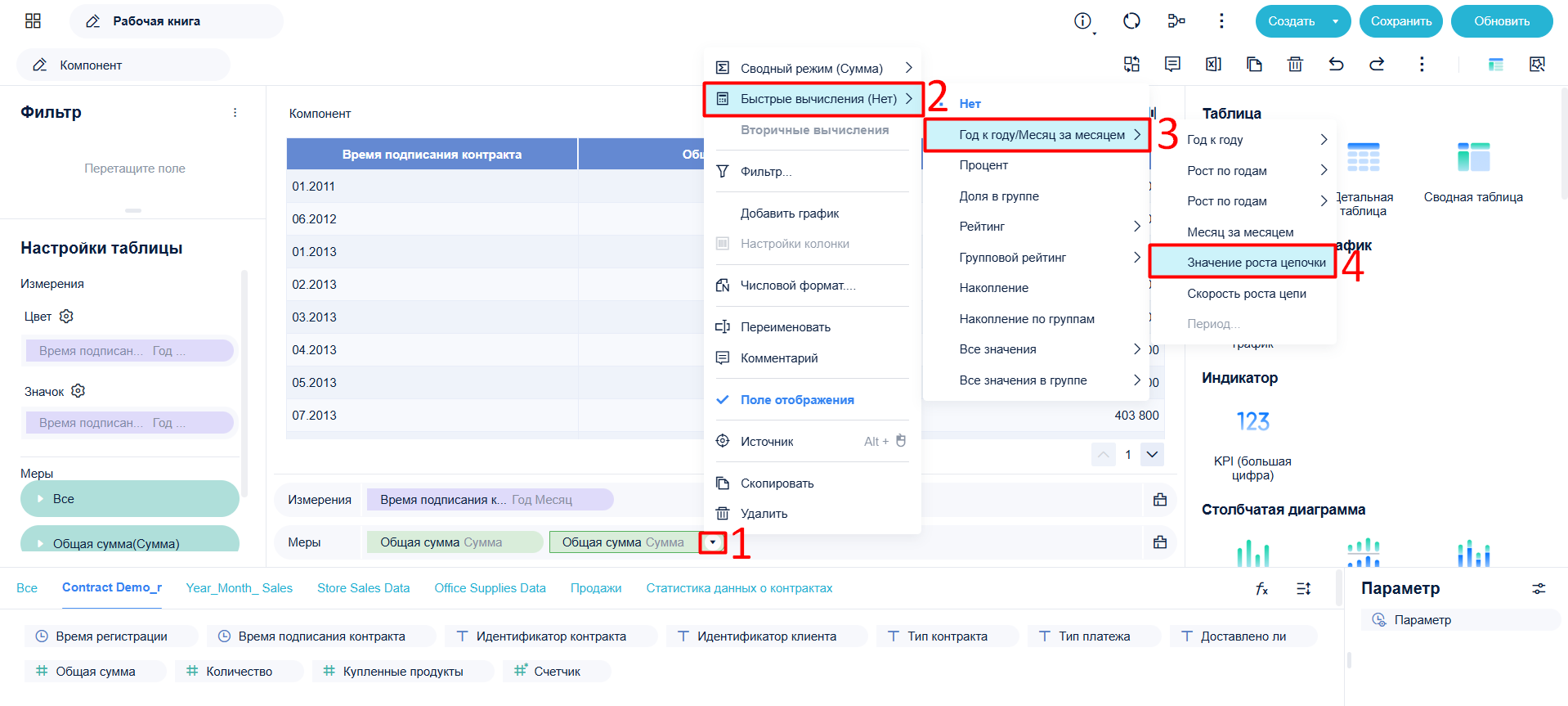This screenshot has height=706, width=1568.
Task: Click the Обновить button
Action: [1502, 21]
